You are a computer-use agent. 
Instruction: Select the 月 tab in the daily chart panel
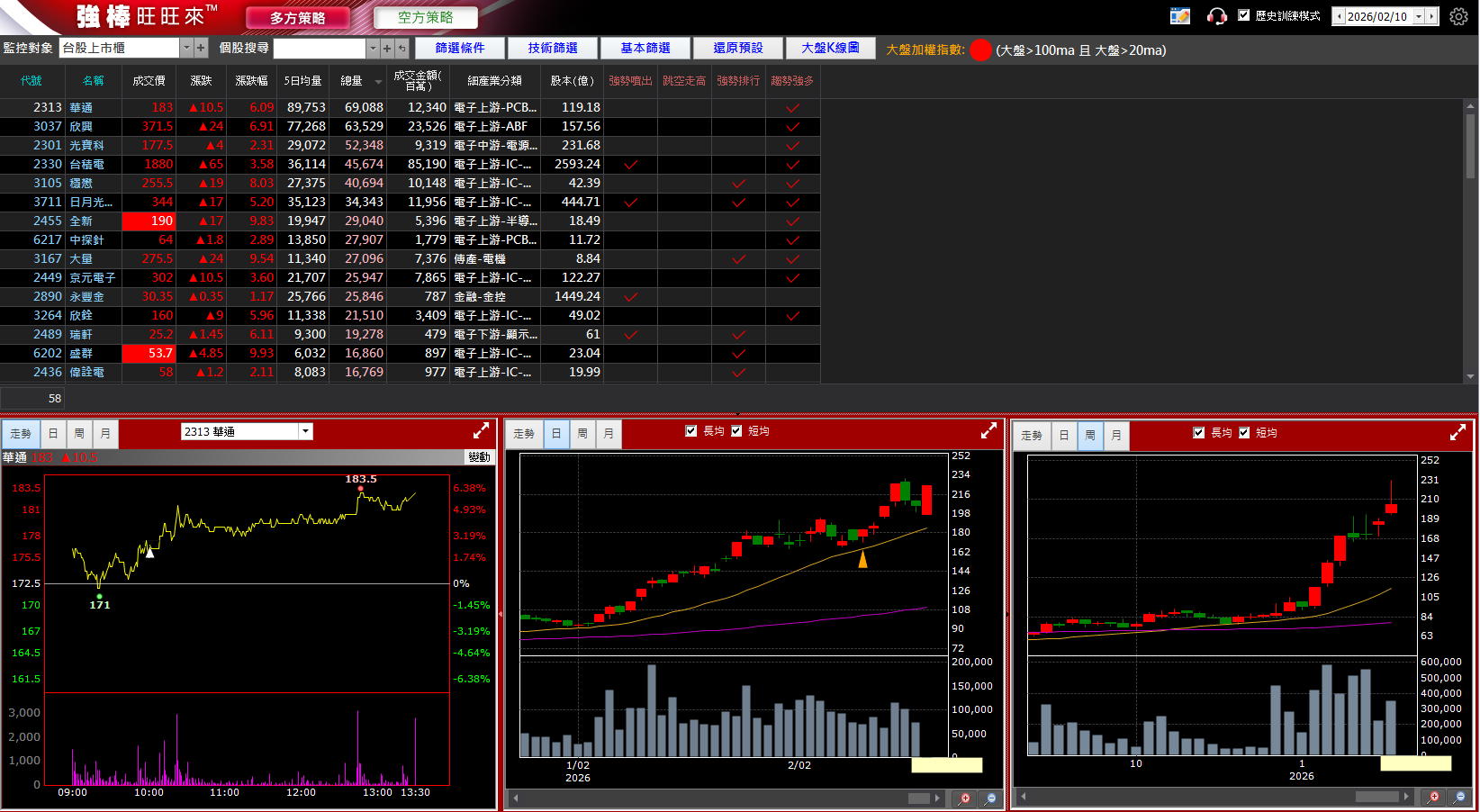coord(609,434)
